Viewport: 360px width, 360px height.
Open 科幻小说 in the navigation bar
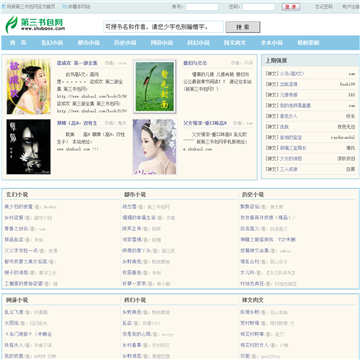point(198,43)
